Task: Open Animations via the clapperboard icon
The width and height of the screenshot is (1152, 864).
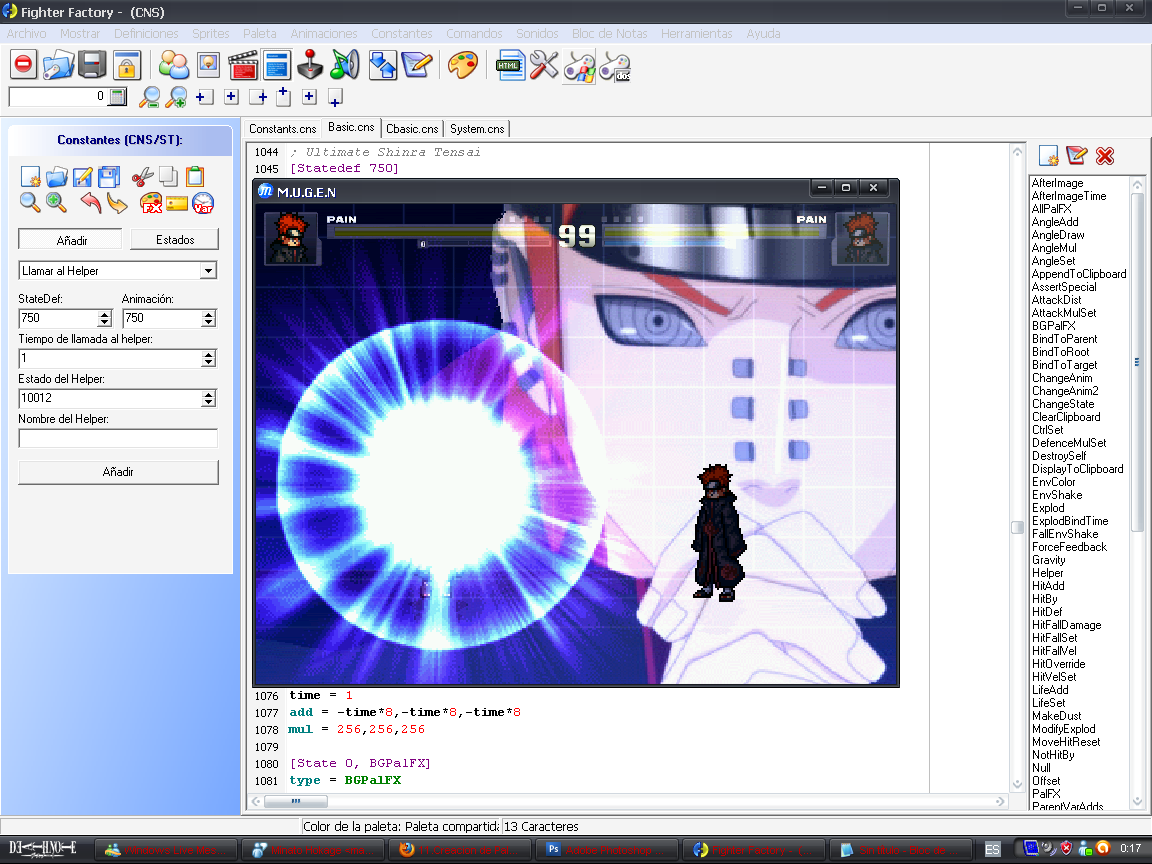Action: point(242,65)
